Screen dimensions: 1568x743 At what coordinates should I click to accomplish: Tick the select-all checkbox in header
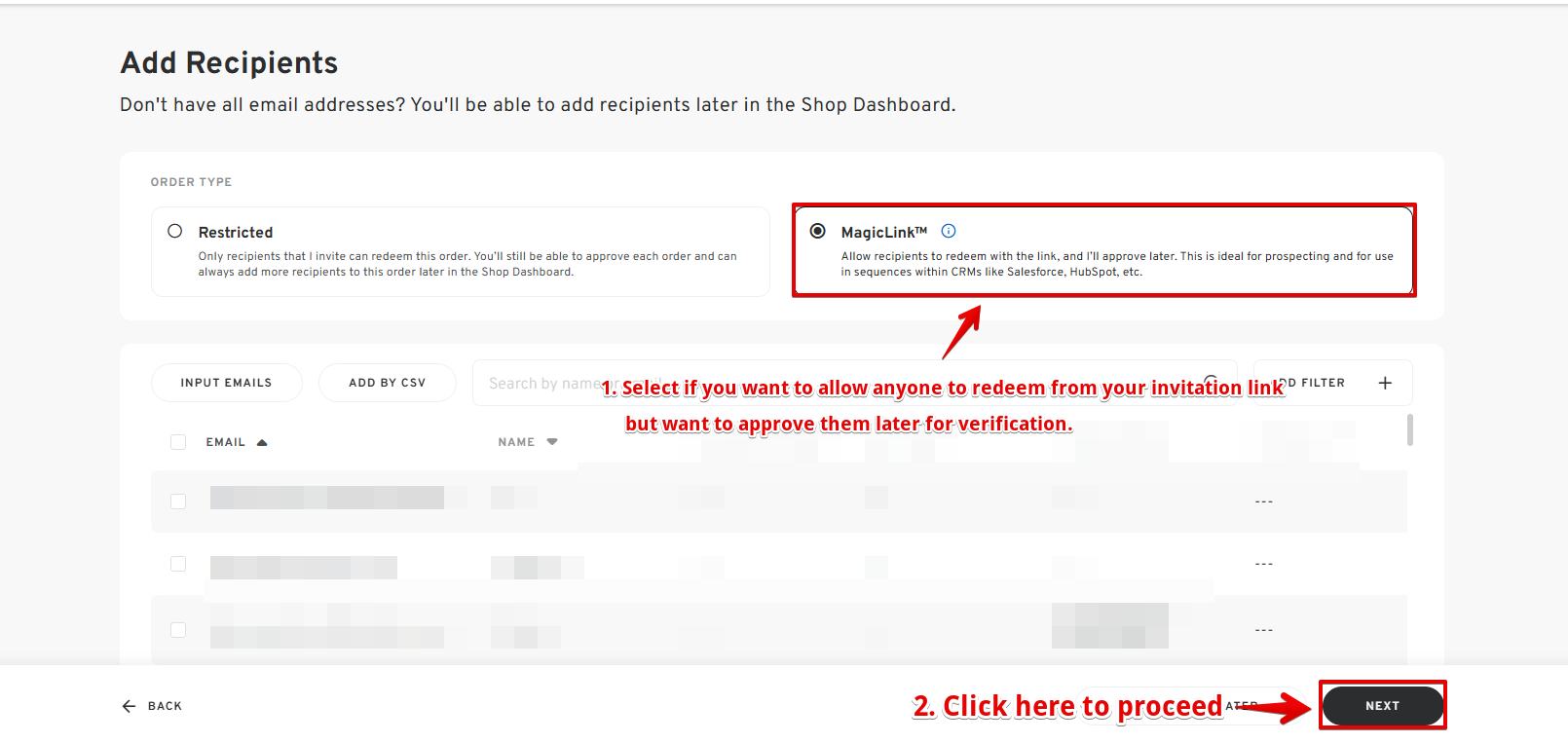coord(178,442)
